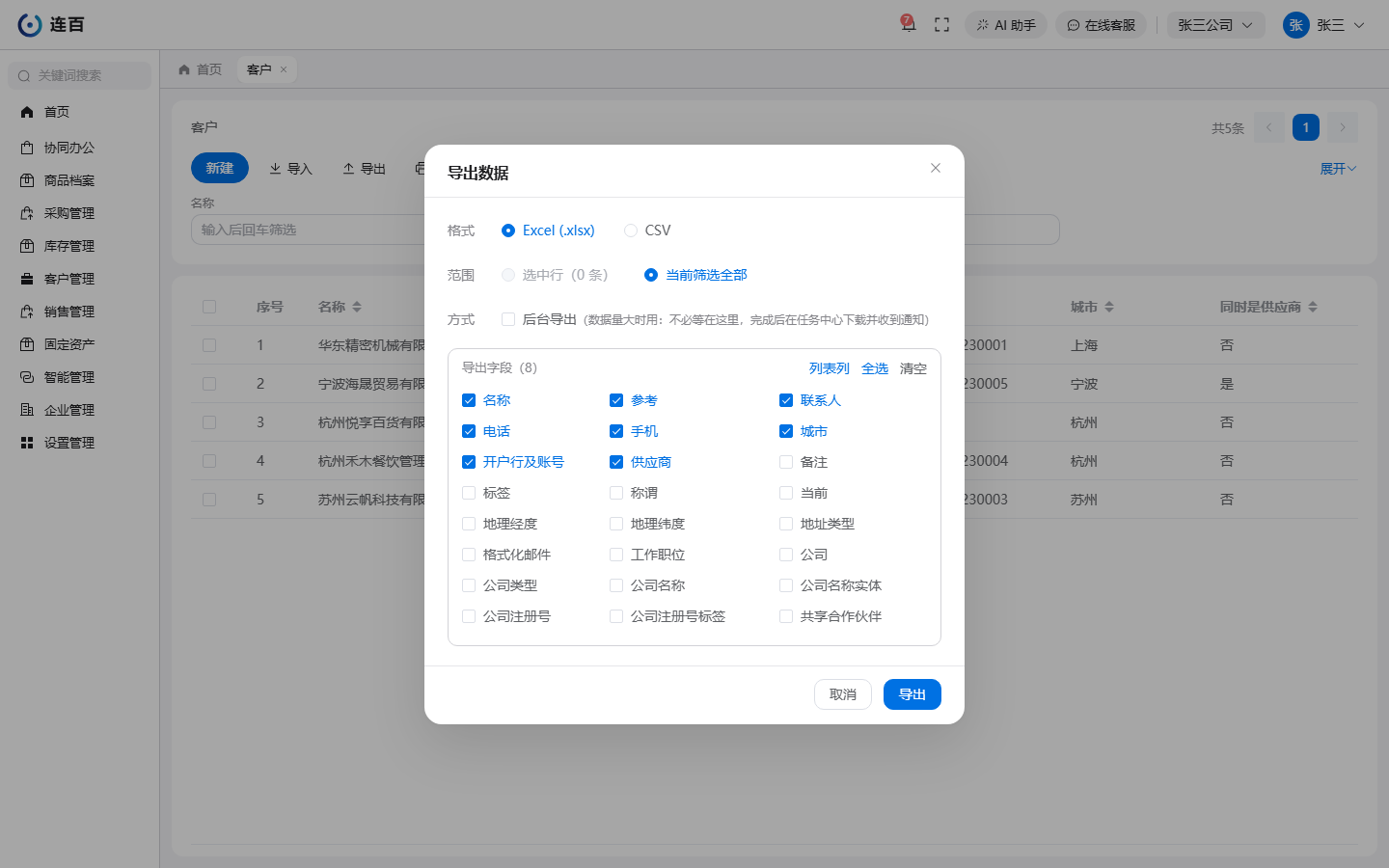Expand filters with 展开
The image size is (1389, 868).
click(1338, 169)
